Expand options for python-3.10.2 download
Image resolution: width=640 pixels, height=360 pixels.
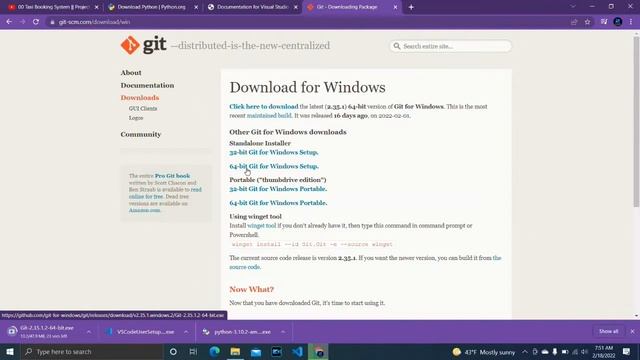[x=283, y=332]
